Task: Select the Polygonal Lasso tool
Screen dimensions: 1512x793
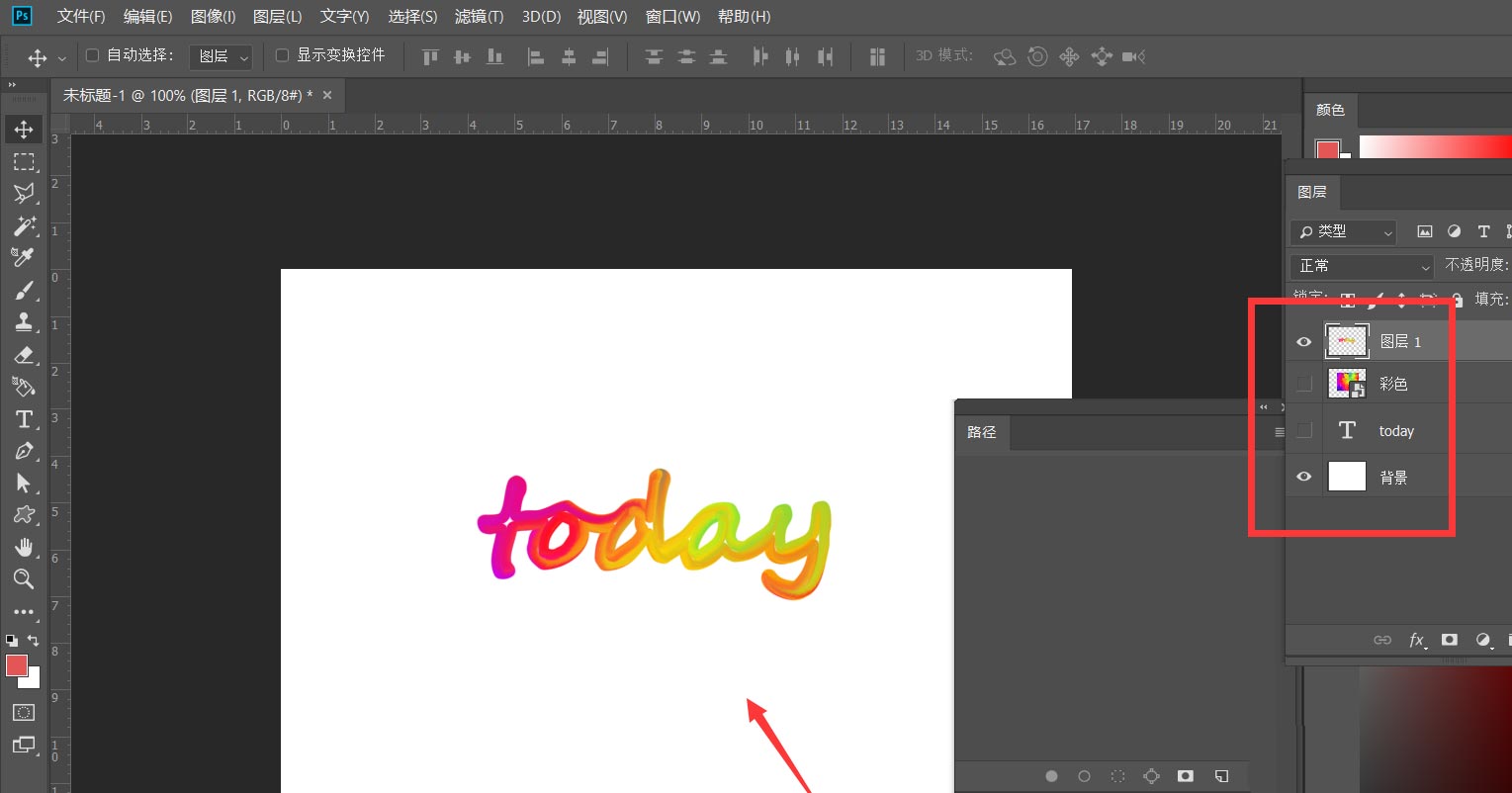Action: click(24, 193)
